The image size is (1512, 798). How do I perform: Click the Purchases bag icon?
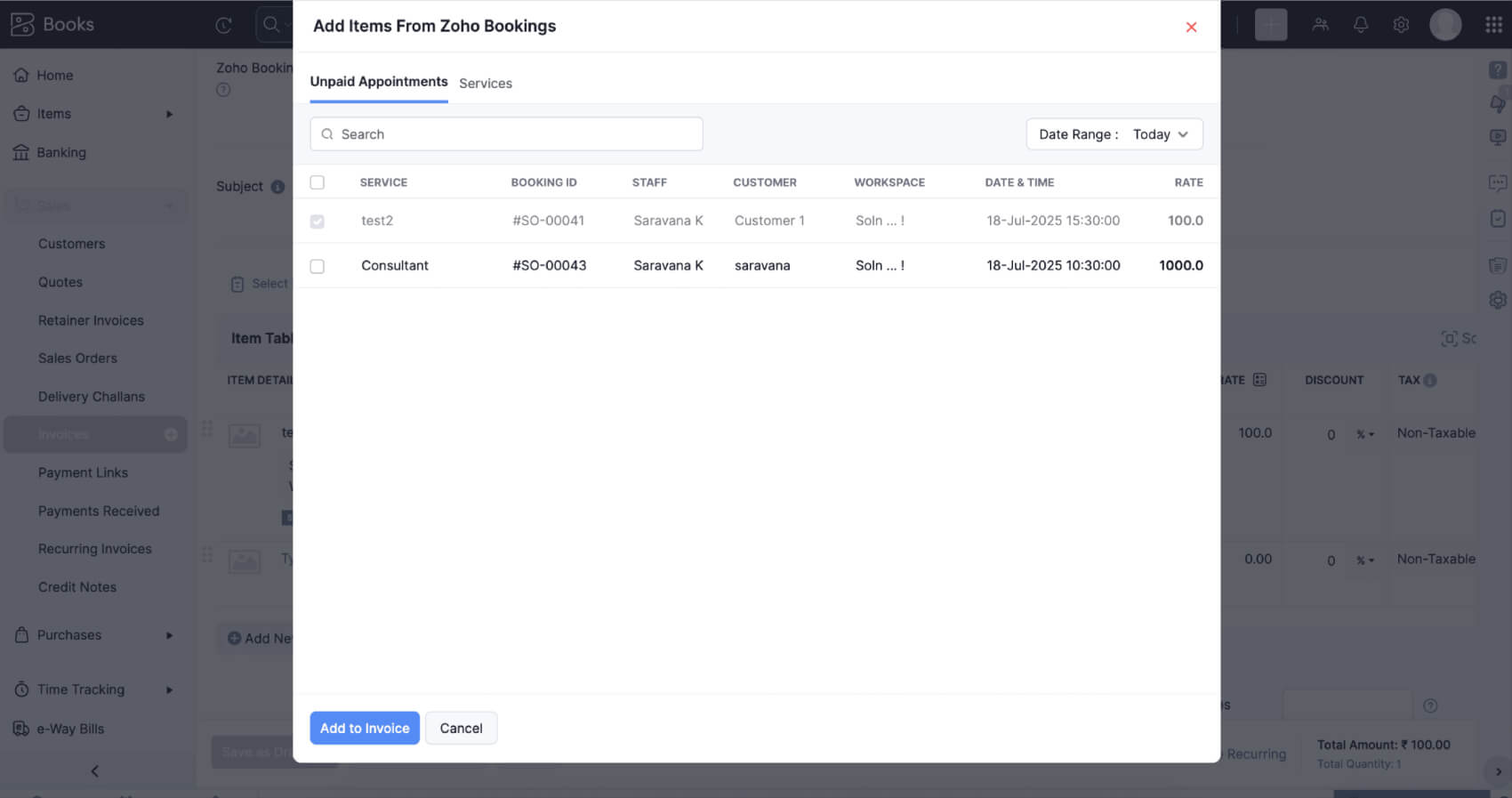pyautogui.click(x=22, y=634)
